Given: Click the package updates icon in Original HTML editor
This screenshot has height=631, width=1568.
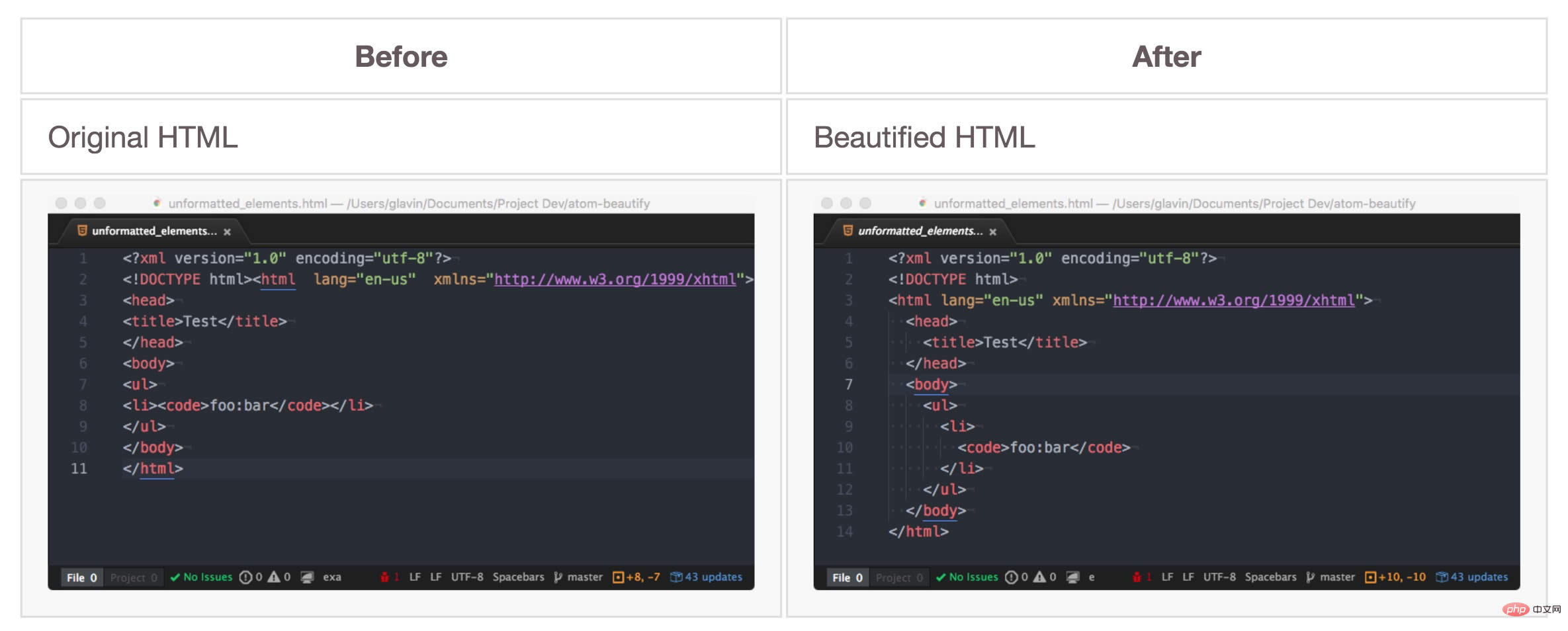Looking at the screenshot, I should tap(676, 577).
